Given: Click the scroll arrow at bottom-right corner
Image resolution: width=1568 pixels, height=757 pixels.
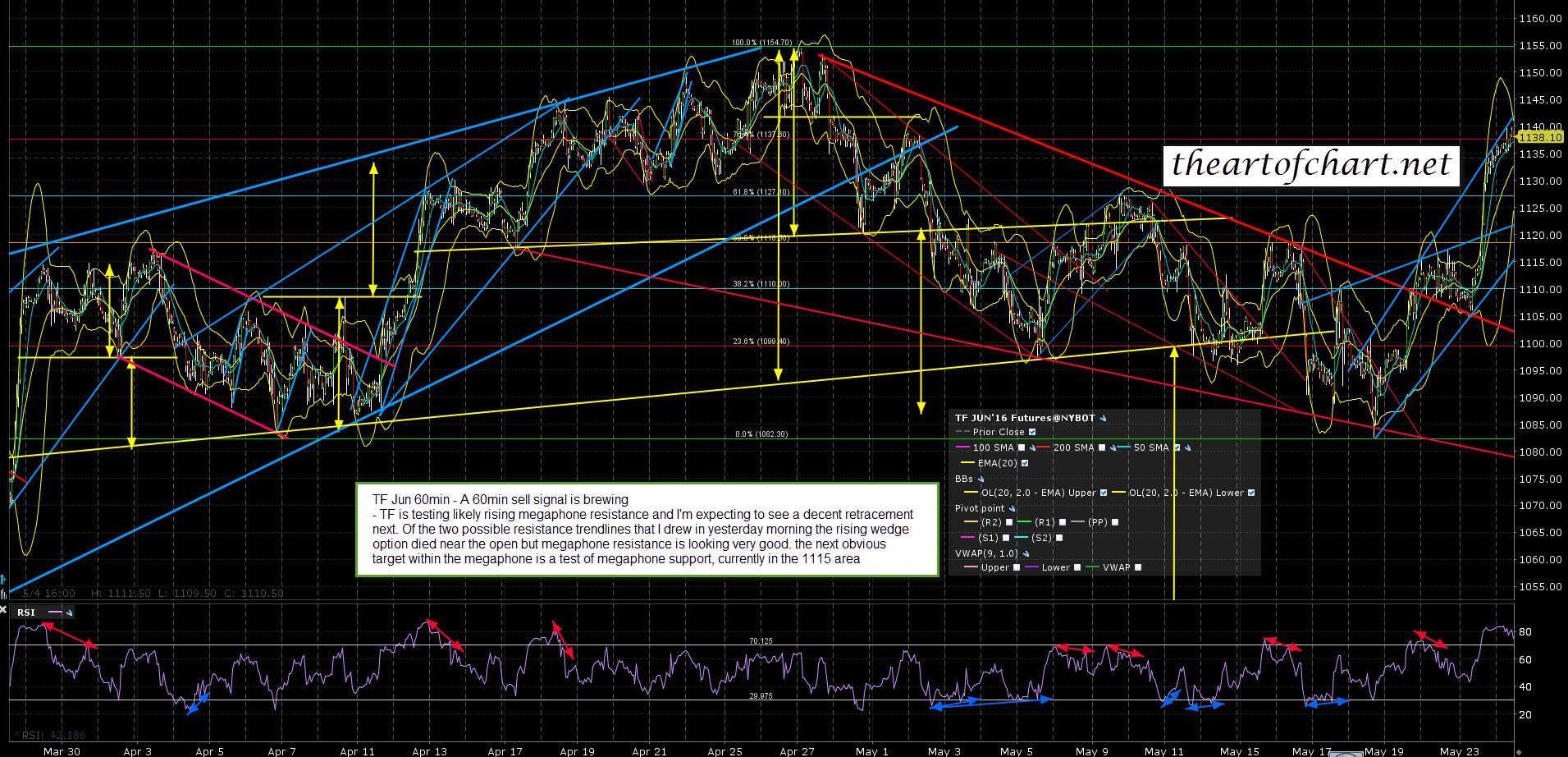Looking at the screenshot, I should [1518, 750].
